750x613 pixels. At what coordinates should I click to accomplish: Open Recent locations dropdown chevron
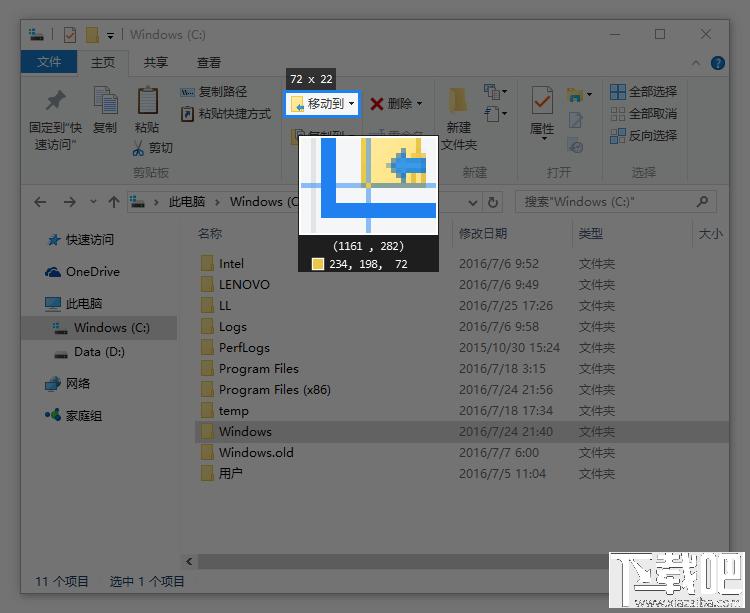[93, 202]
